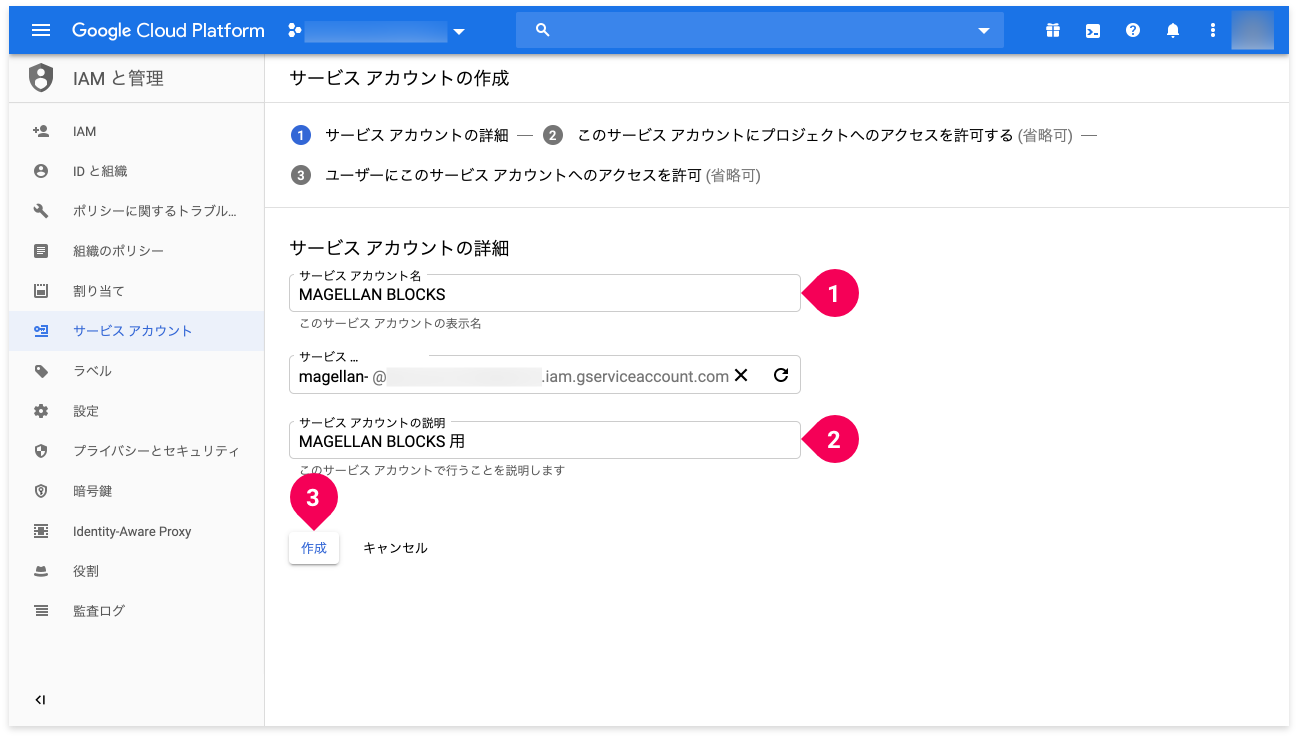Click the 暗号鍵 shield-lock icon

pos(41,491)
